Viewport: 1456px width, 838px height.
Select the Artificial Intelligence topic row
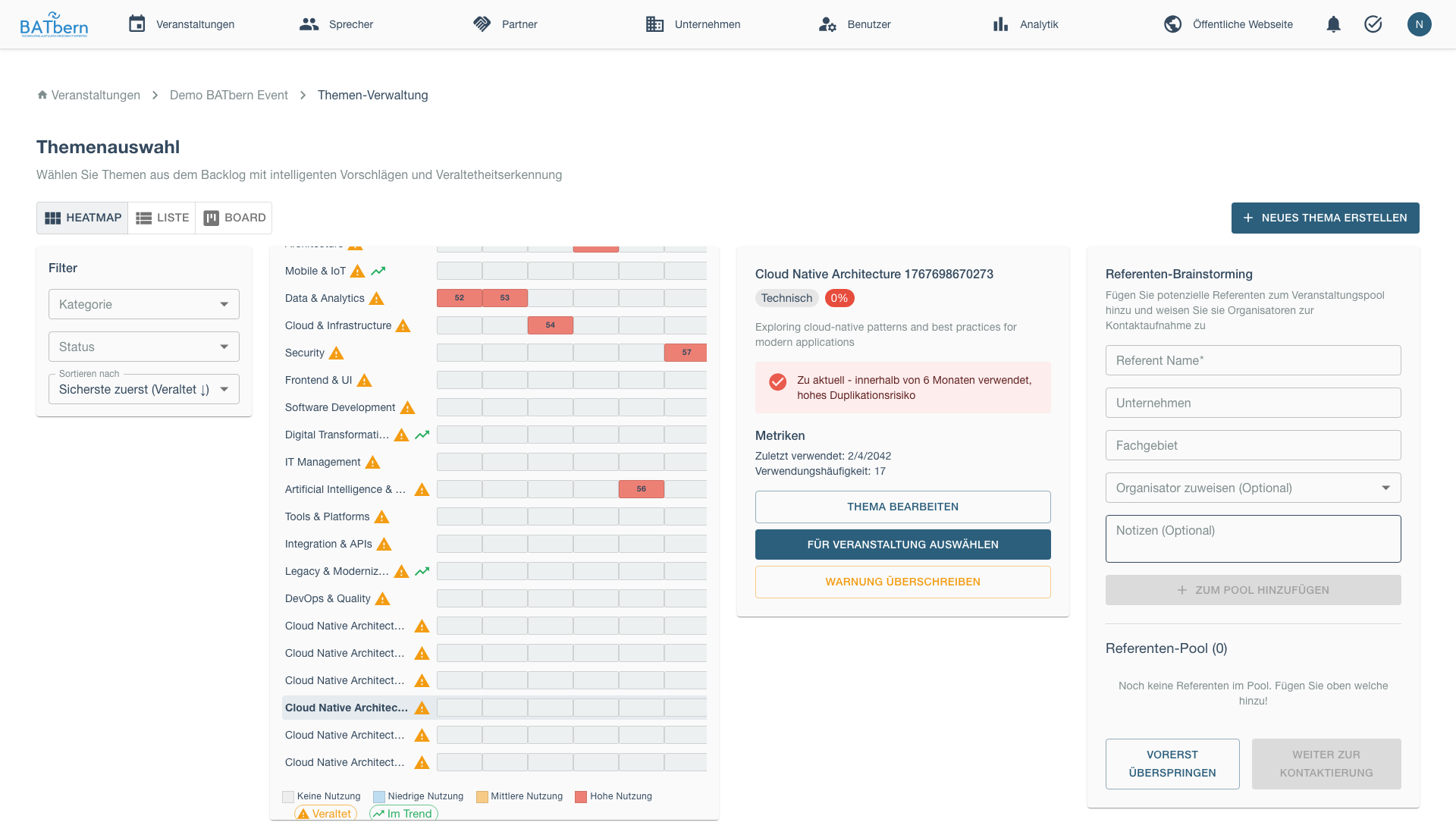[494, 489]
